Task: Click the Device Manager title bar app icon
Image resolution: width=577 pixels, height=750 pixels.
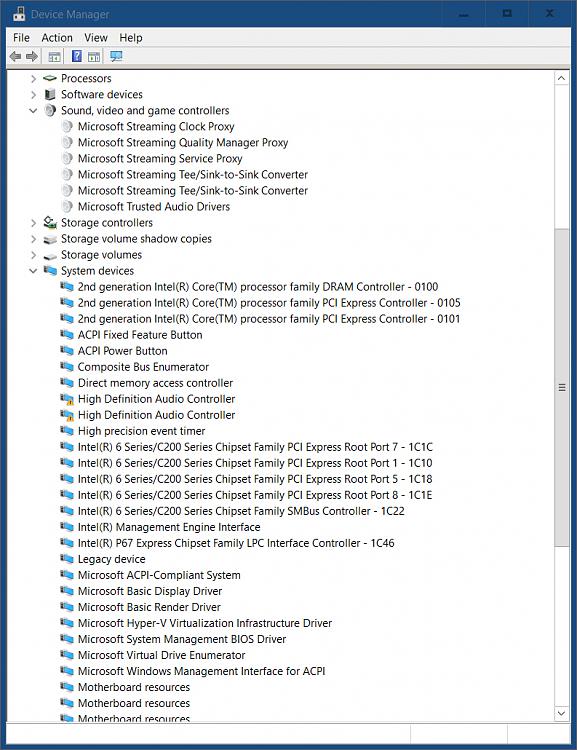Action: click(x=19, y=13)
